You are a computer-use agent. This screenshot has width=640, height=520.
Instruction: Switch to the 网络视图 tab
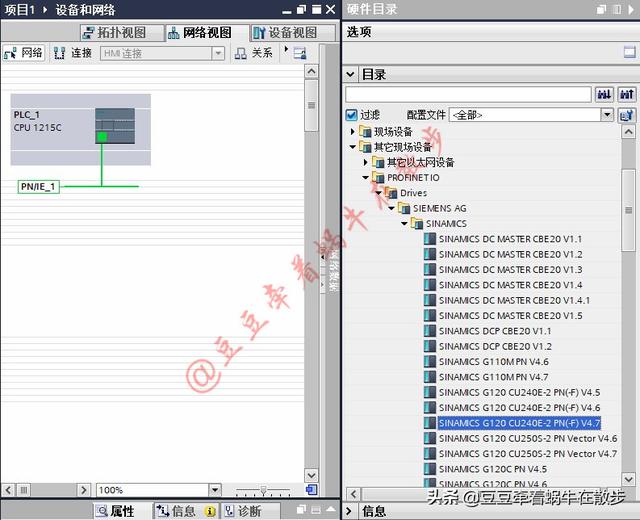pos(207,33)
